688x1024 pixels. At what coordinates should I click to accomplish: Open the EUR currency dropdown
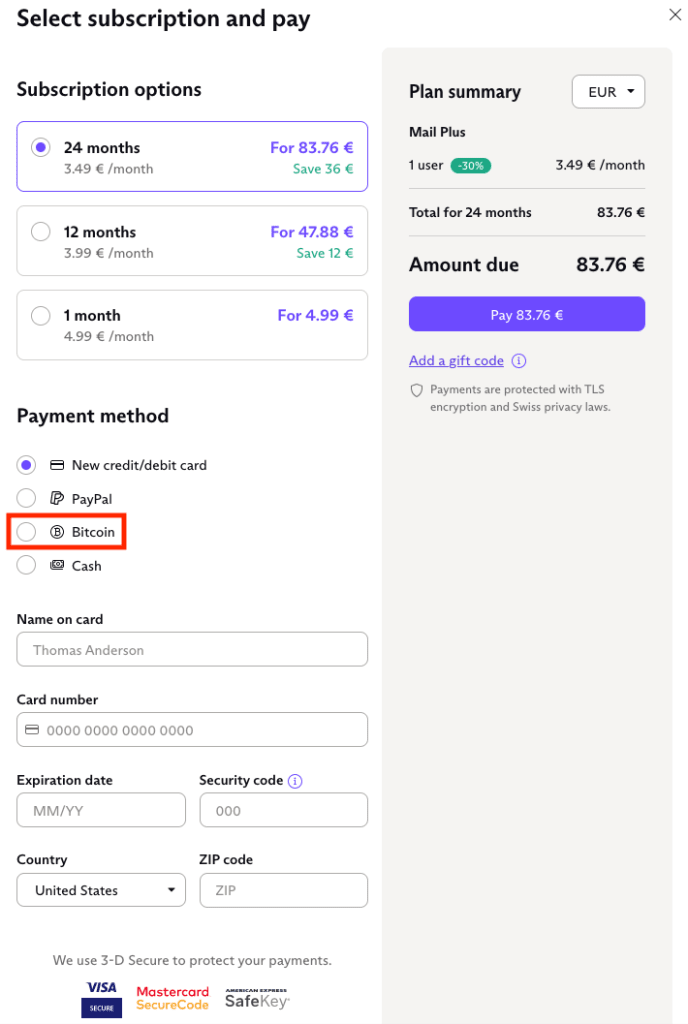point(608,92)
